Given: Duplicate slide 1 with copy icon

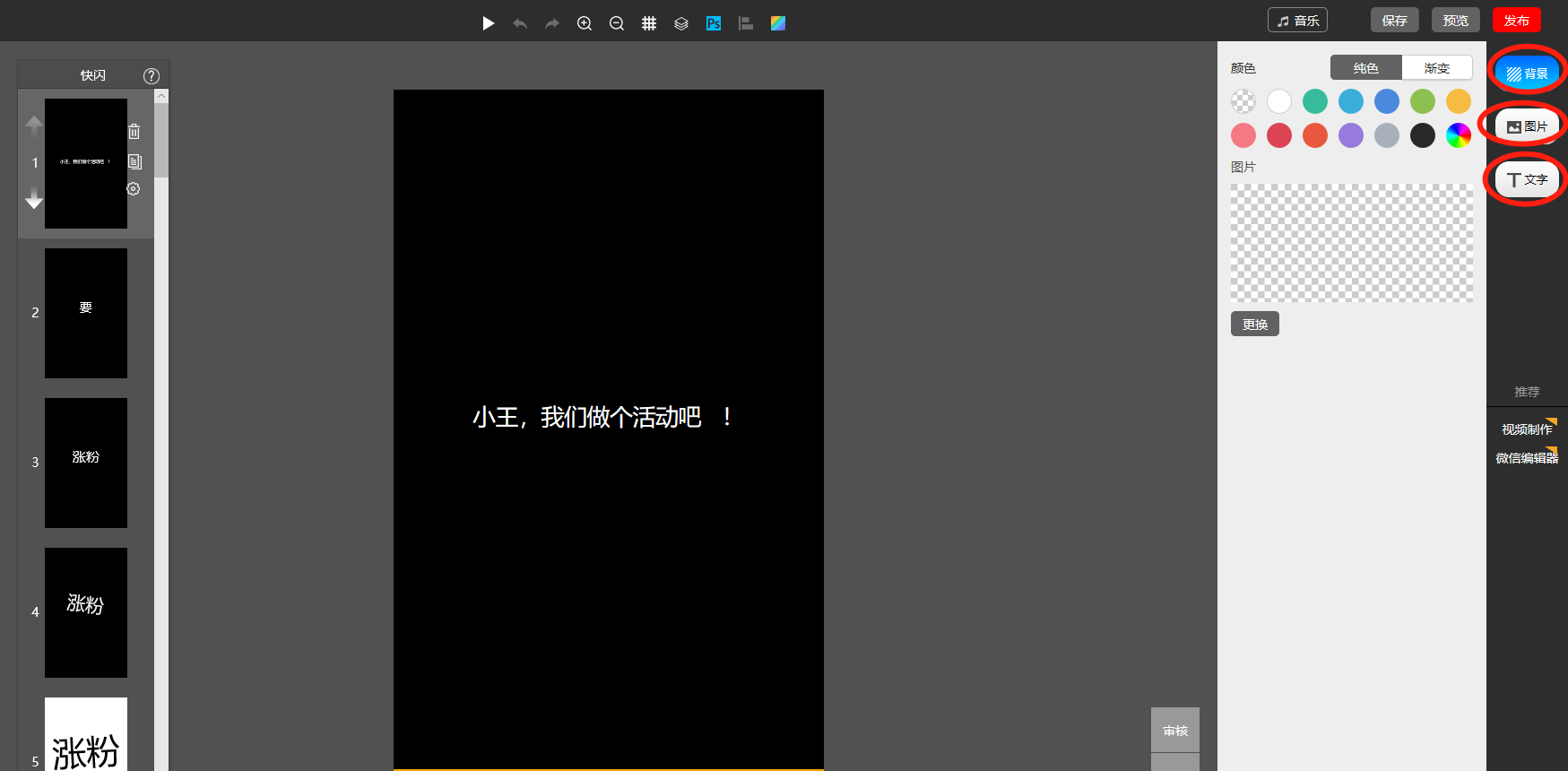Looking at the screenshot, I should (134, 161).
